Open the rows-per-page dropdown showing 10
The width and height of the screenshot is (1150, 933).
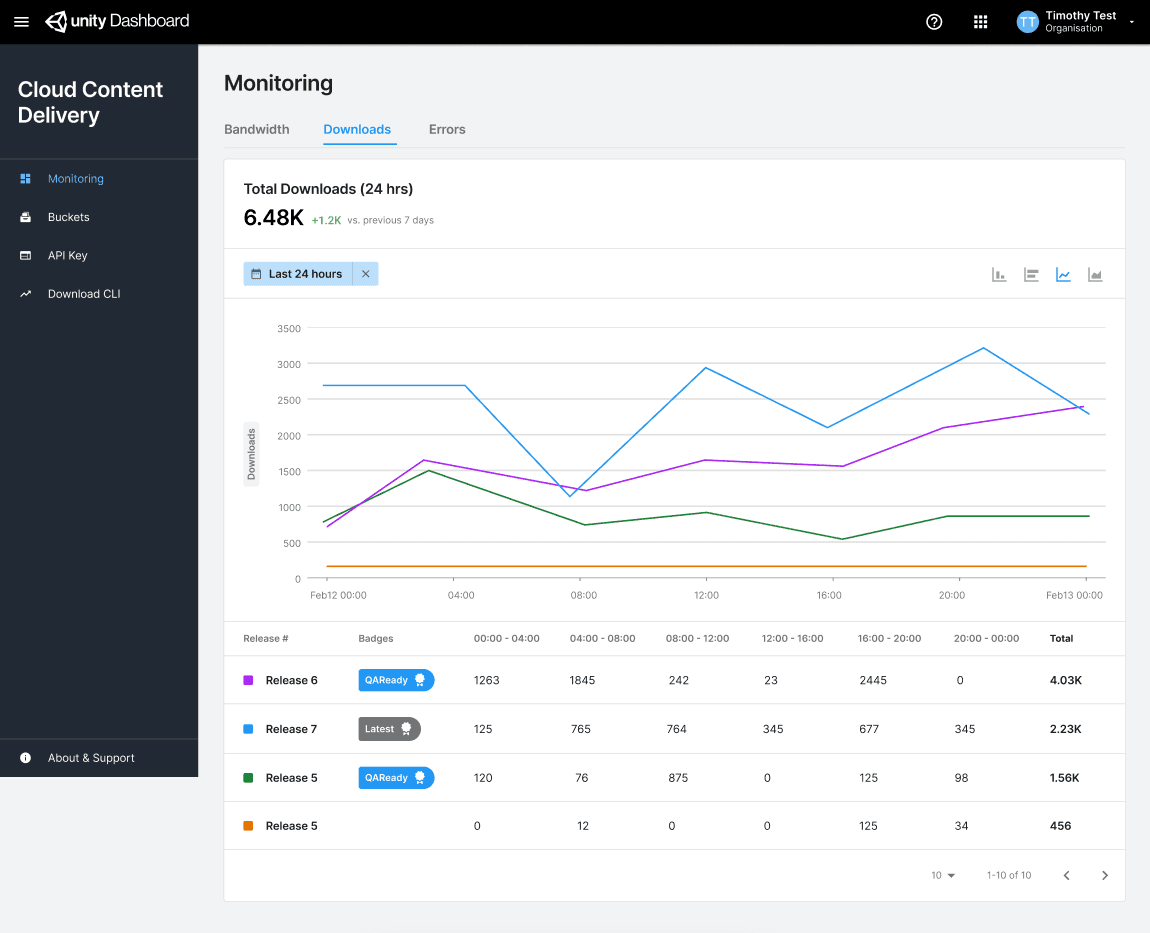pos(941,875)
